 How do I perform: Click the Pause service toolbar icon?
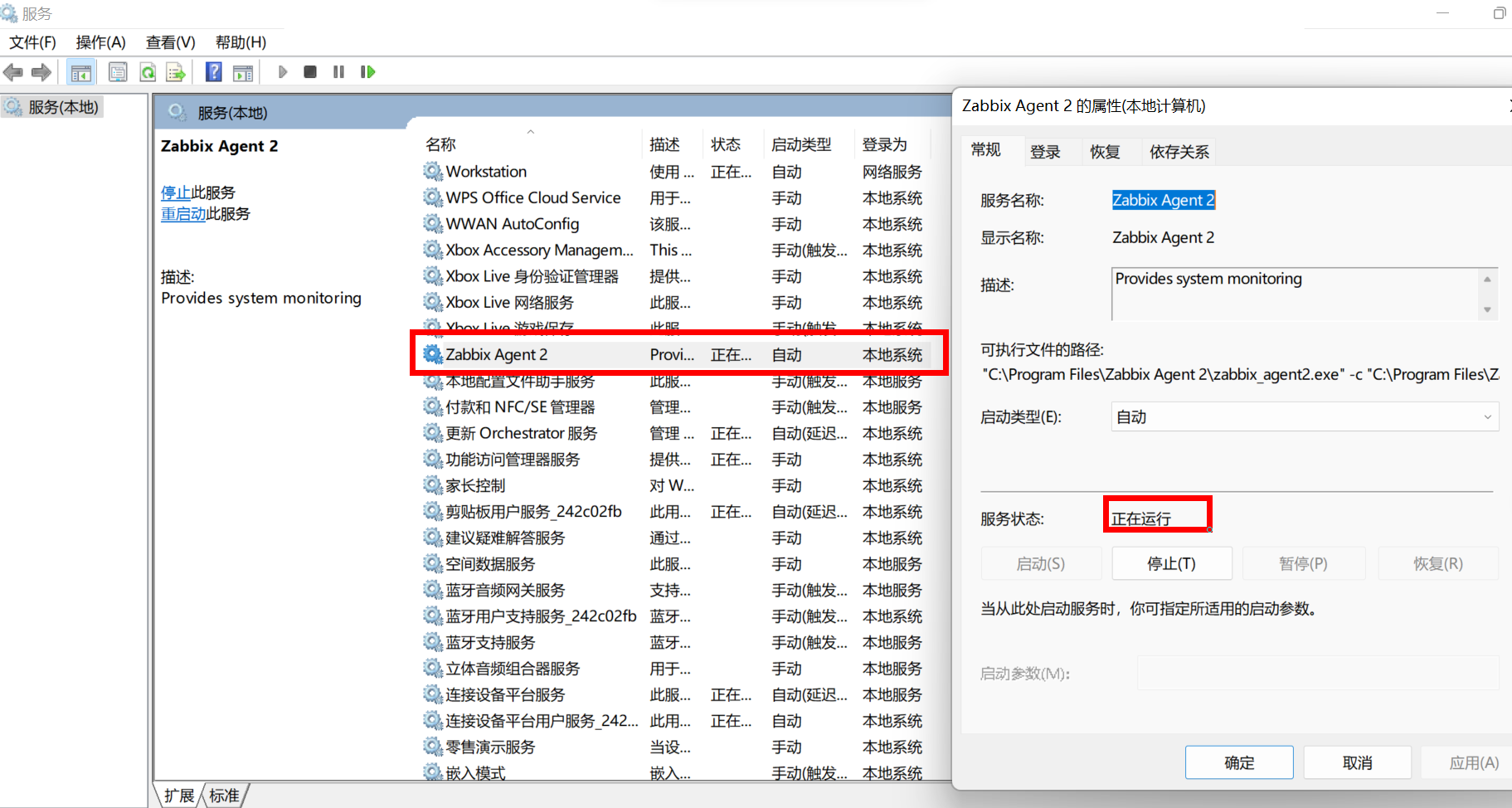click(338, 72)
